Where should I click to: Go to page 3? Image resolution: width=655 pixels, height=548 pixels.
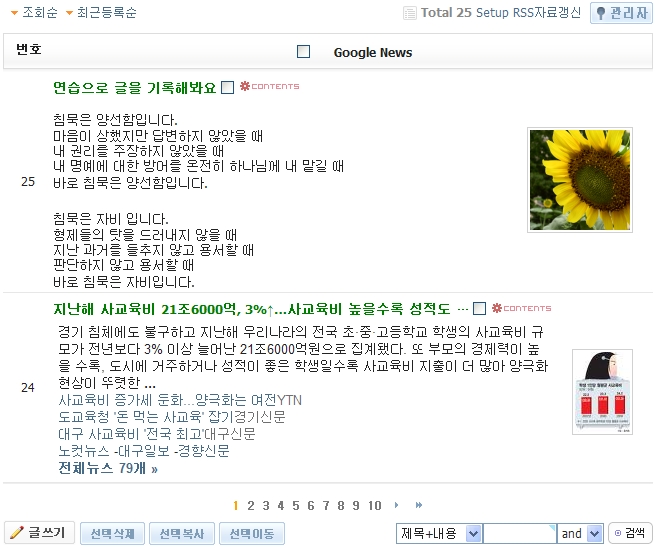pos(266,506)
